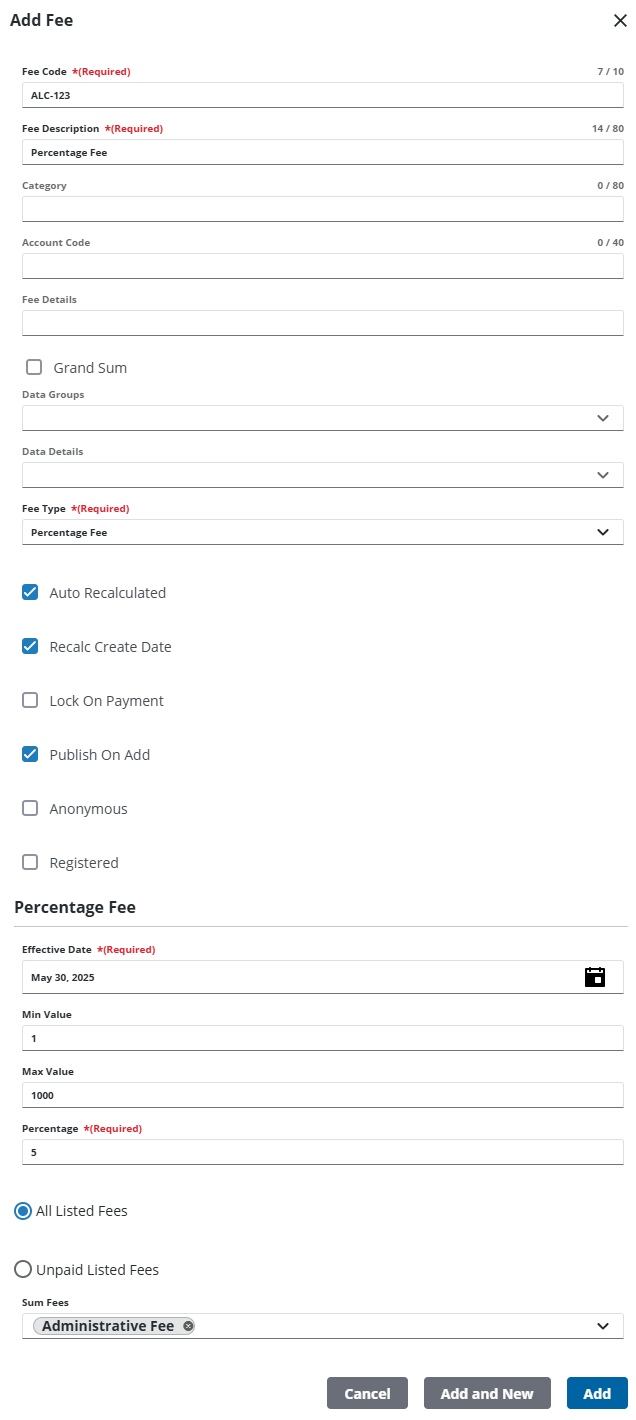Screen dimensions: 636x1420
Task: Close the Add Fee dialog
Action: pos(620,20)
